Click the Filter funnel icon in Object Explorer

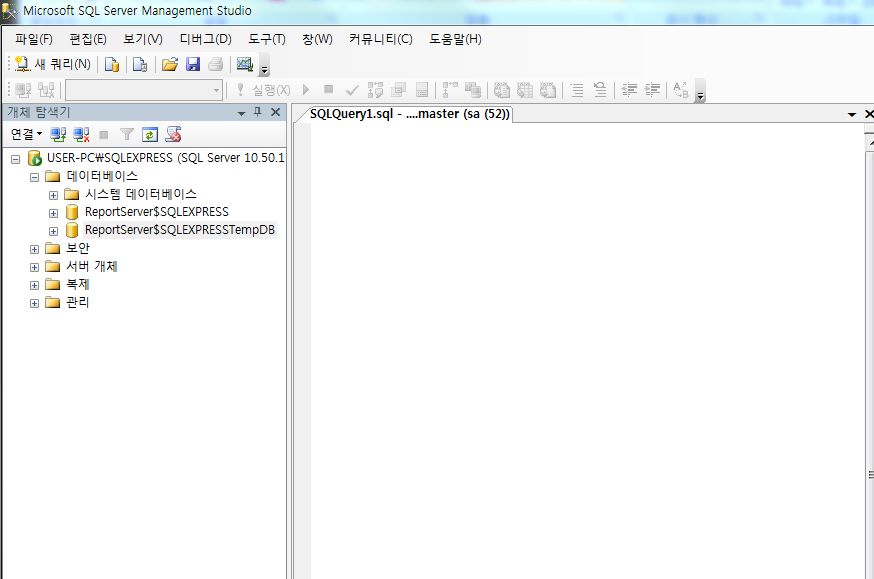coord(127,134)
